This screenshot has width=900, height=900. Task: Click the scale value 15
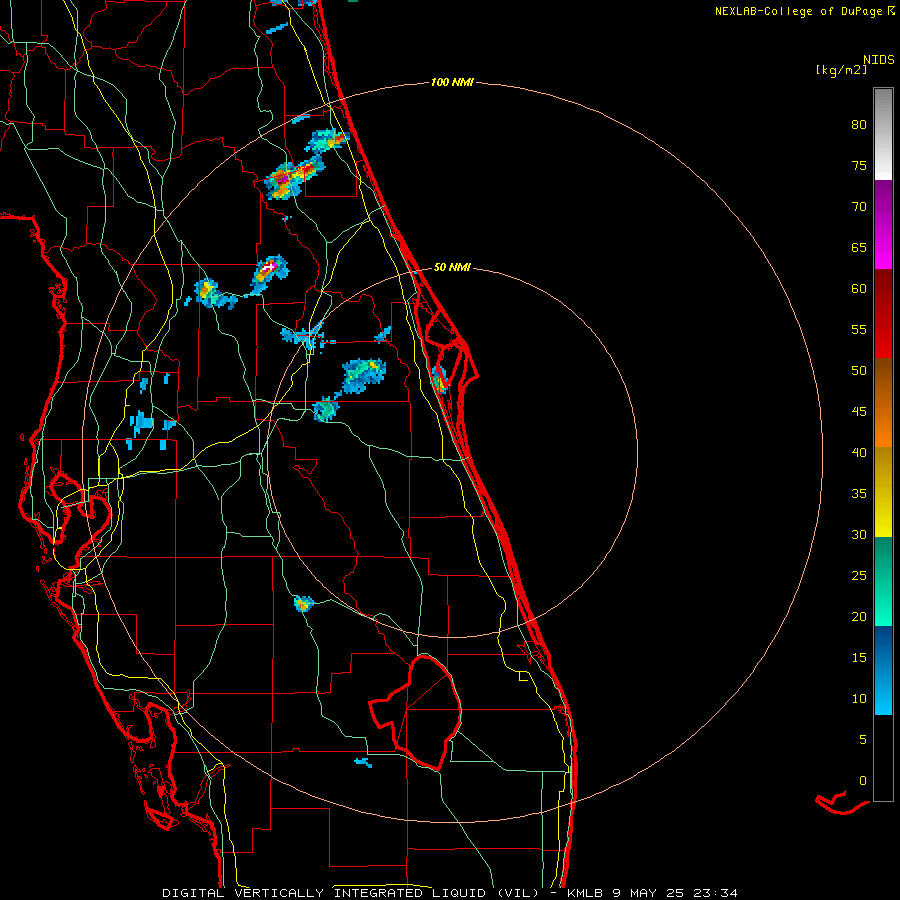[859, 658]
